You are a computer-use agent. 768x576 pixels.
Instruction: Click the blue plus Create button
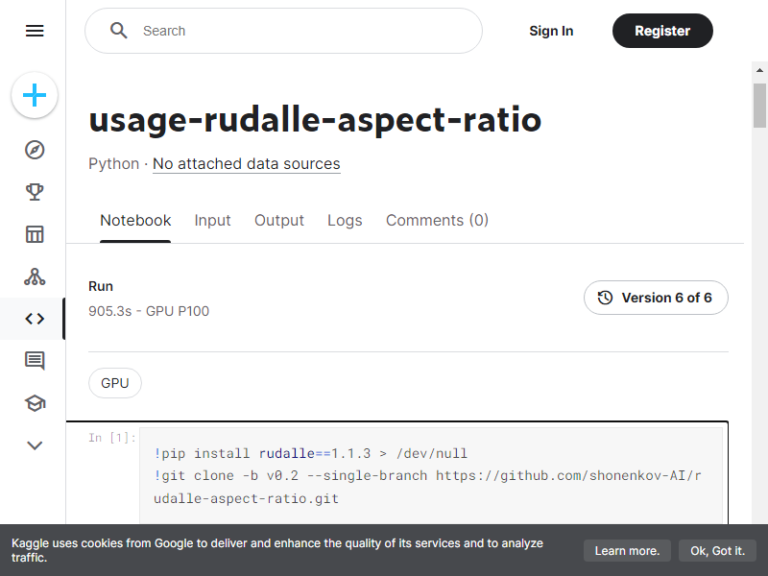coord(34,95)
